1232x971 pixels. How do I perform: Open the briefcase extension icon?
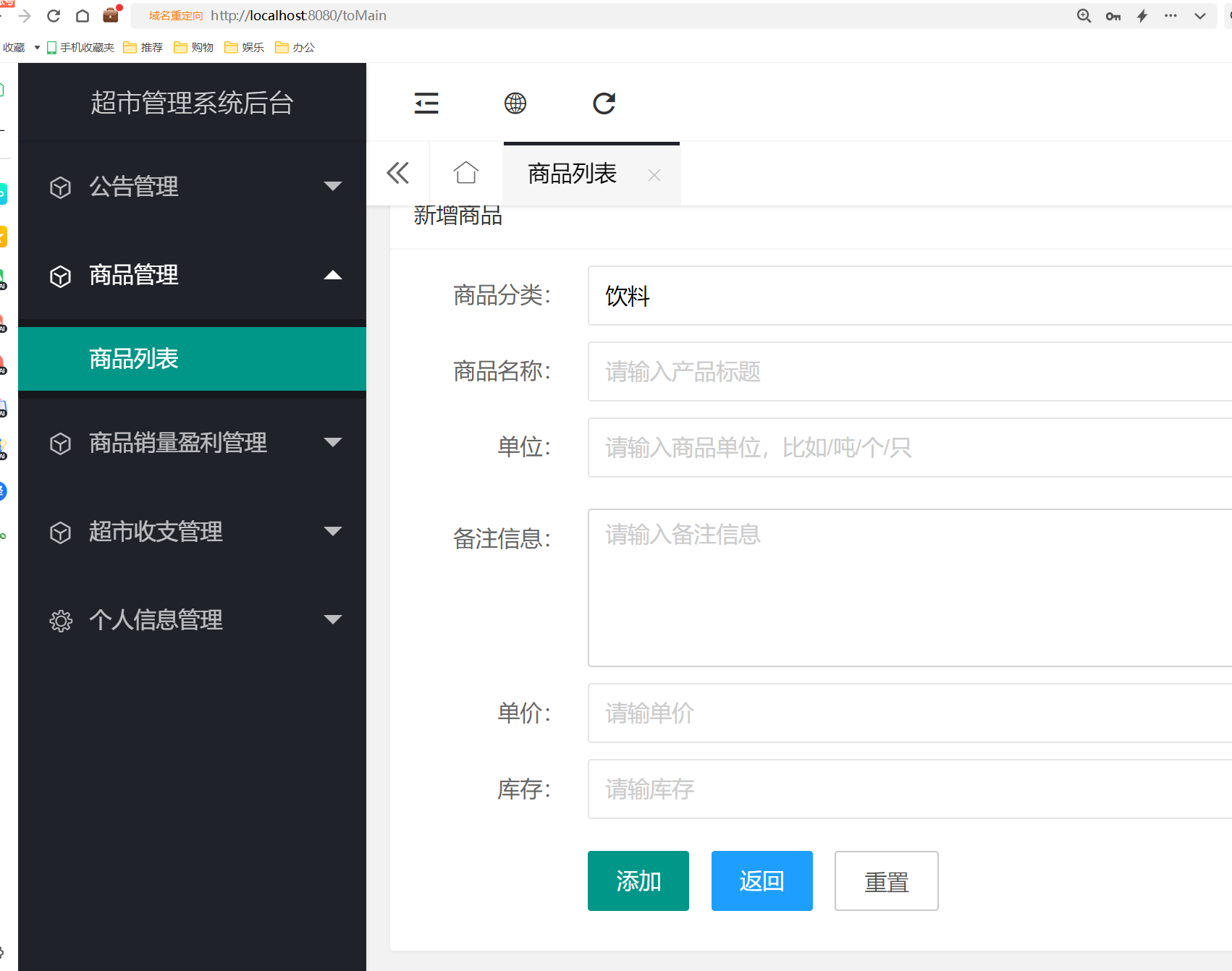click(111, 14)
